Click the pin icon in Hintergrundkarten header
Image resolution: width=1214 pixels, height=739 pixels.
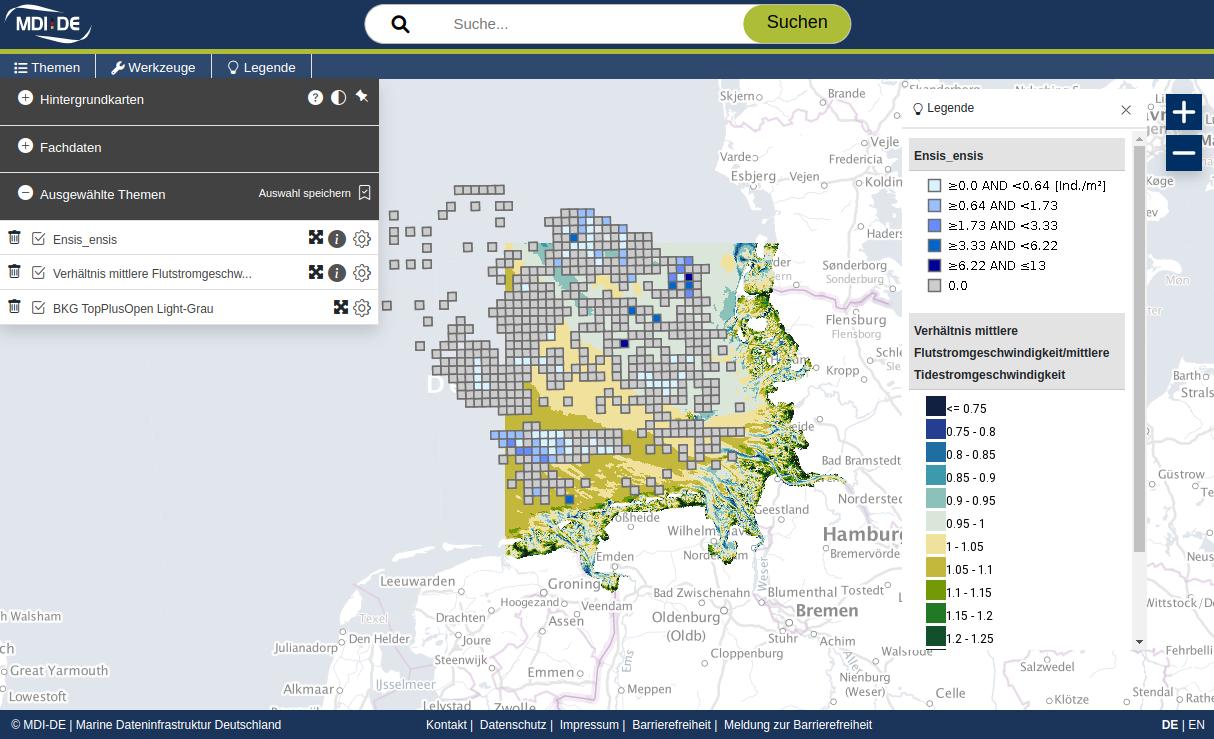362,97
